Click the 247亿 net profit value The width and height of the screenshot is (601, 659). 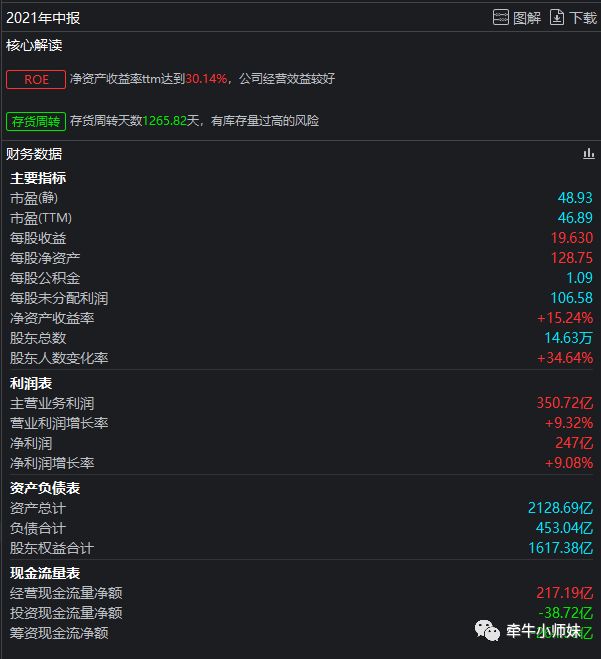574,443
